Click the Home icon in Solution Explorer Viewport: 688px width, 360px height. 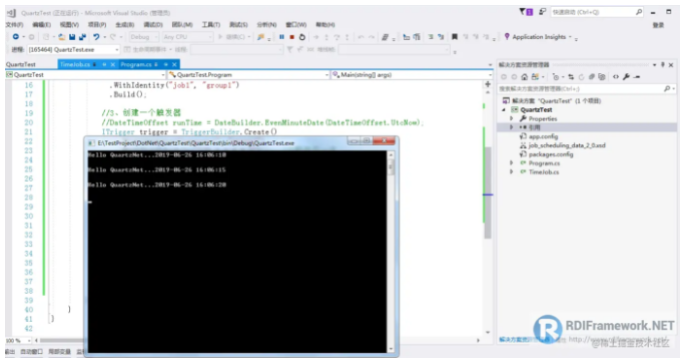coord(524,77)
